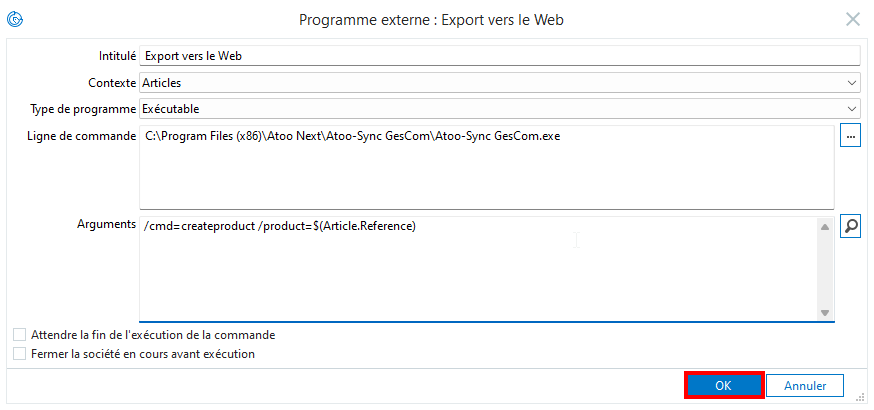The image size is (874, 410).
Task: Open the combo box showing Exécutable
Action: 499,109
